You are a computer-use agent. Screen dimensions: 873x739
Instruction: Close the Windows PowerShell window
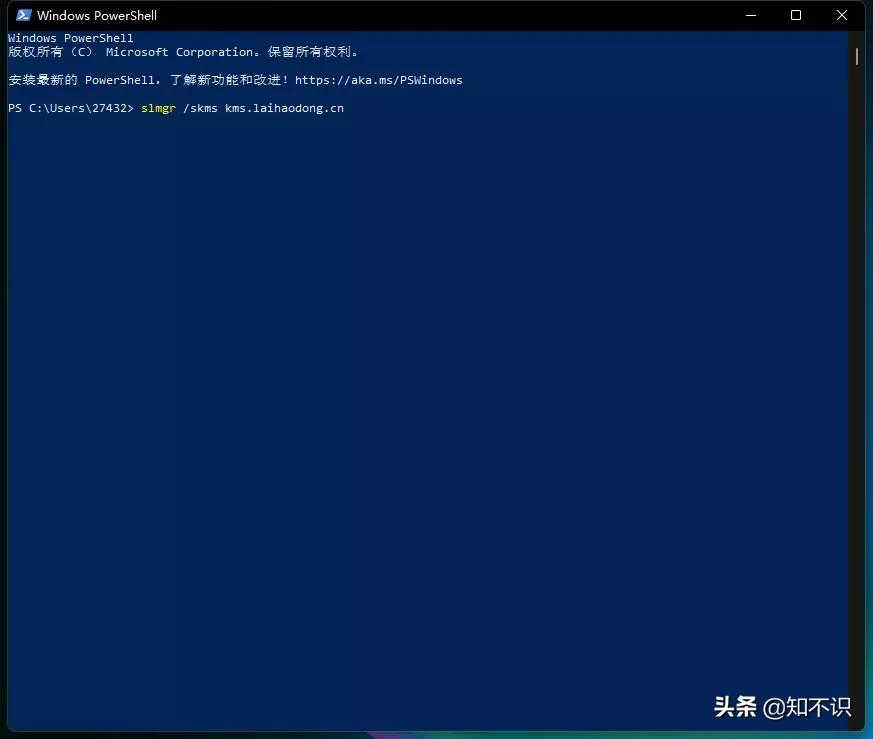(x=842, y=15)
